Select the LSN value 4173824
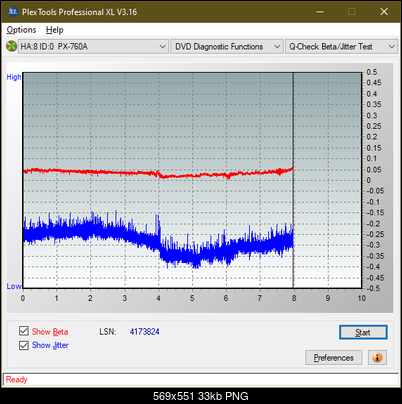402x404 pixels. (x=145, y=332)
